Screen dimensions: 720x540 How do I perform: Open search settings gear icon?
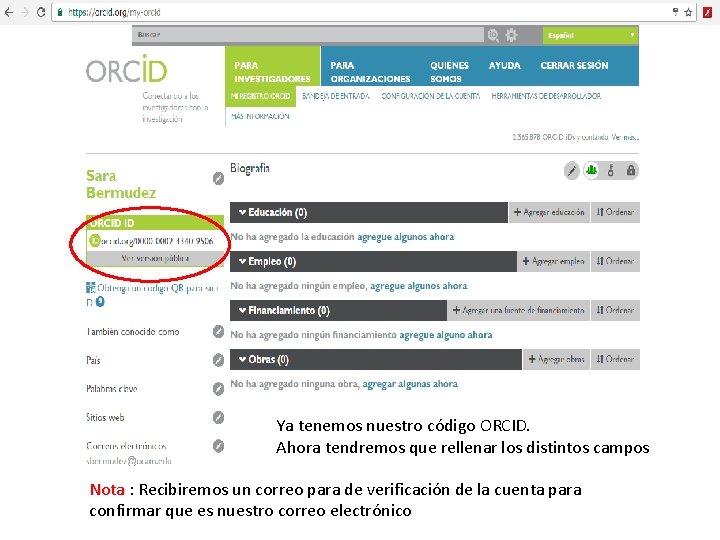pos(511,35)
